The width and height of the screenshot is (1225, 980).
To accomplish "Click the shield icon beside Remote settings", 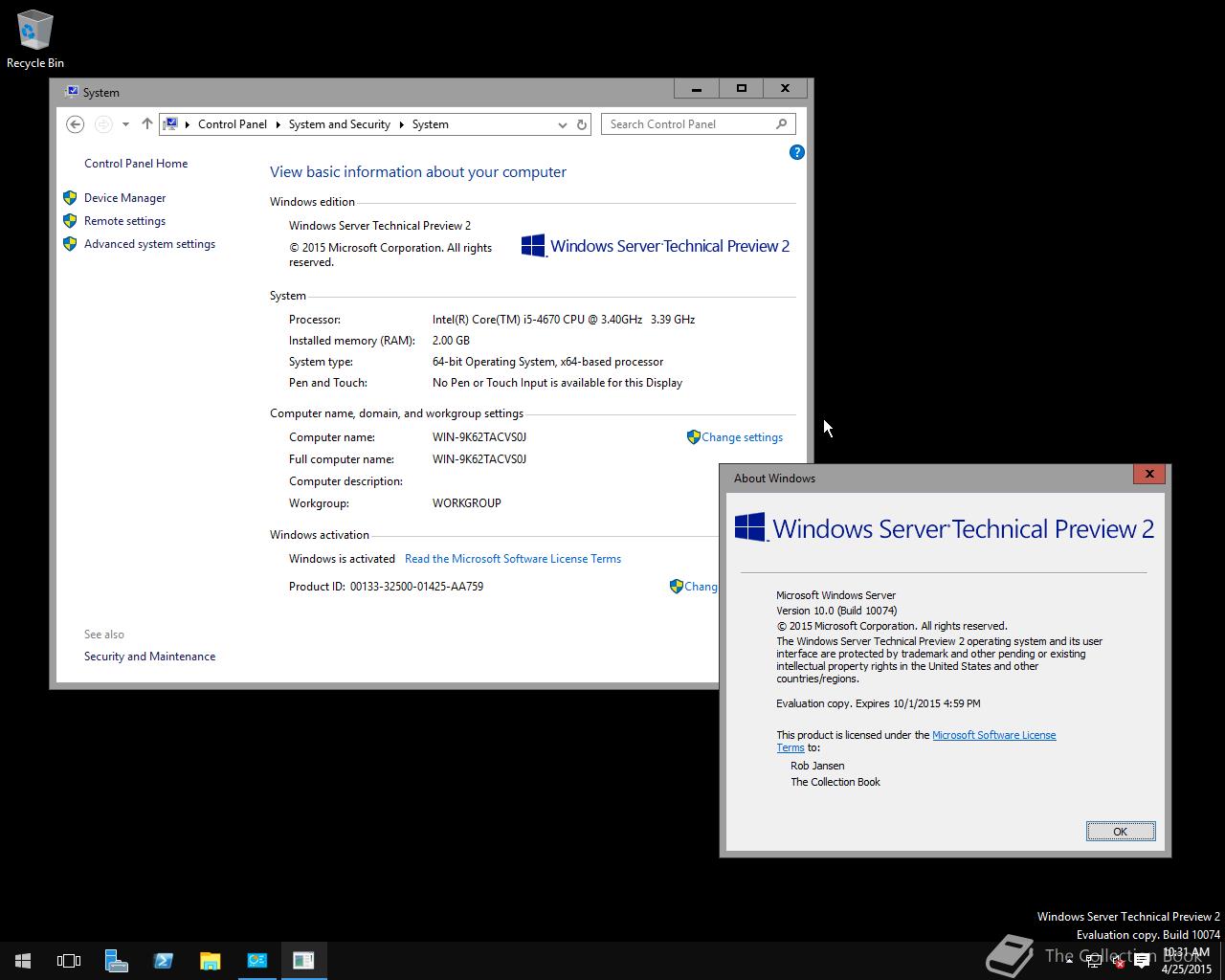I will [70, 221].
